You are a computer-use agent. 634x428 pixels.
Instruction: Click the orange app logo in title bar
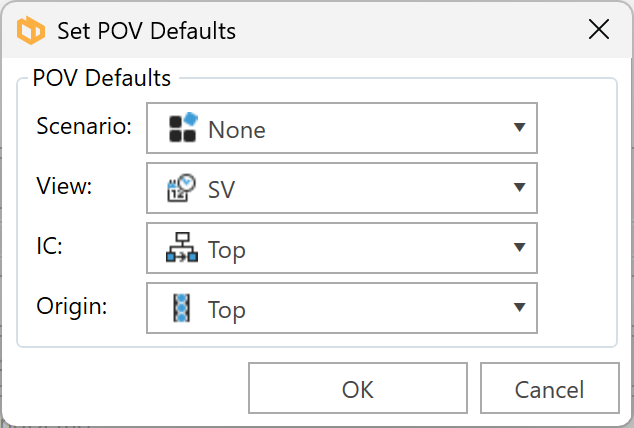(31, 30)
